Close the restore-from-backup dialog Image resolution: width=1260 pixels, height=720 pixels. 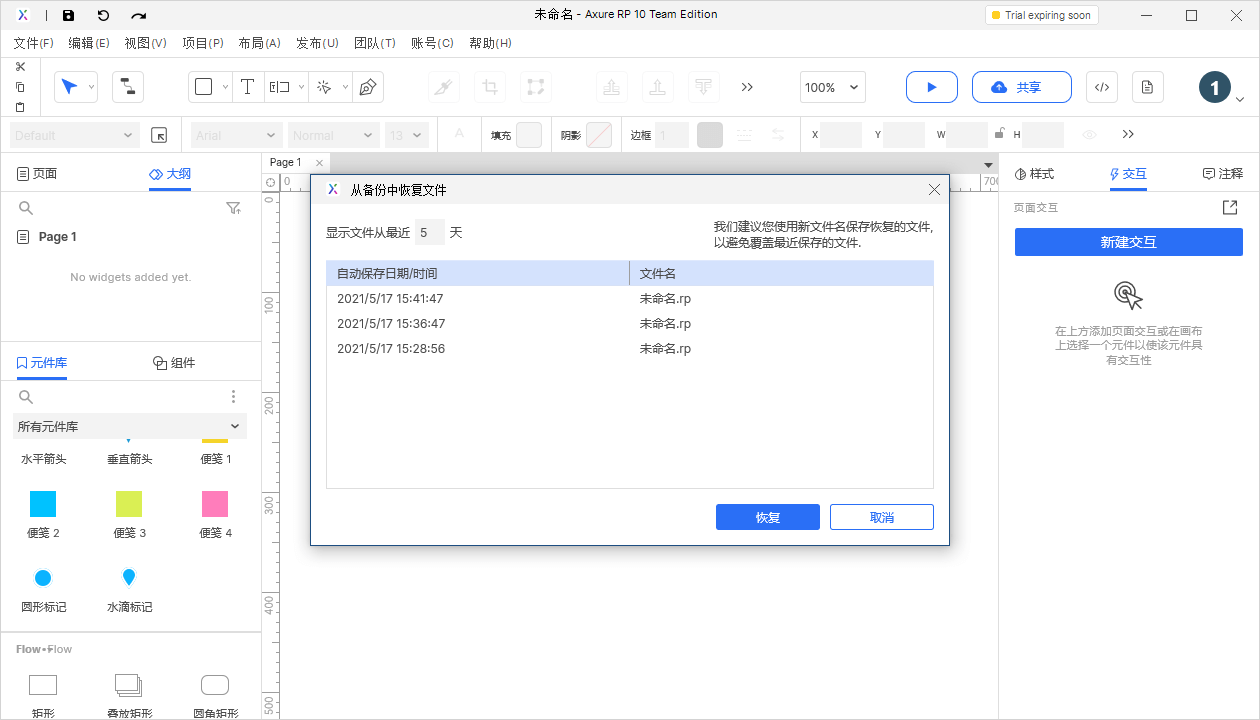coord(934,189)
